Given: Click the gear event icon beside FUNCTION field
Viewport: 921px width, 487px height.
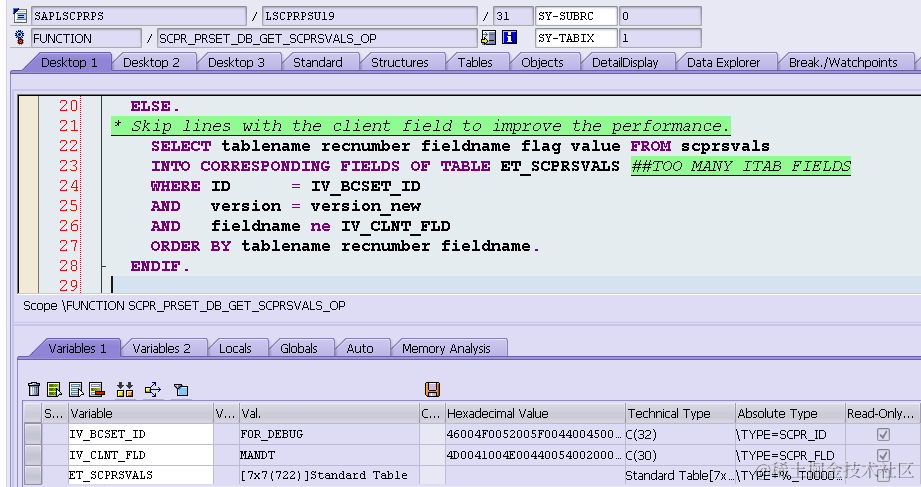Looking at the screenshot, I should [20, 38].
